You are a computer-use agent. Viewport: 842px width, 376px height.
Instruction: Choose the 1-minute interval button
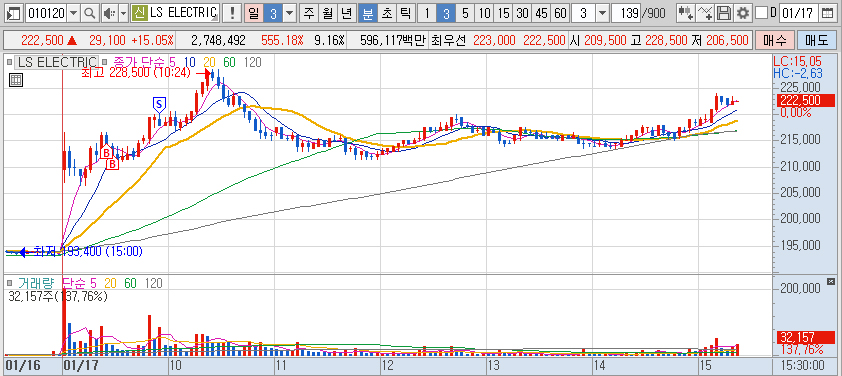click(426, 13)
